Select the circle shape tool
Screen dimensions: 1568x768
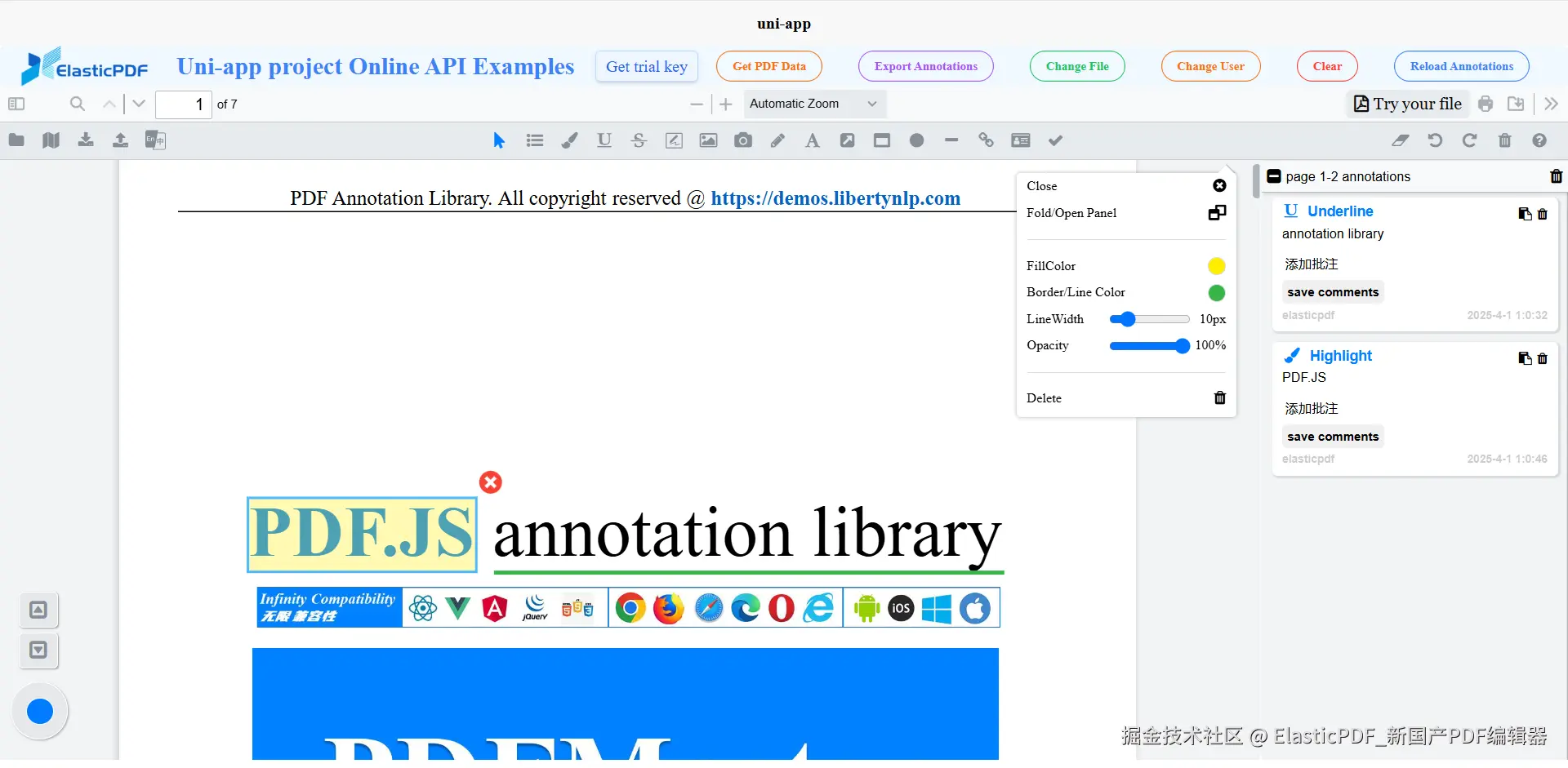(917, 140)
